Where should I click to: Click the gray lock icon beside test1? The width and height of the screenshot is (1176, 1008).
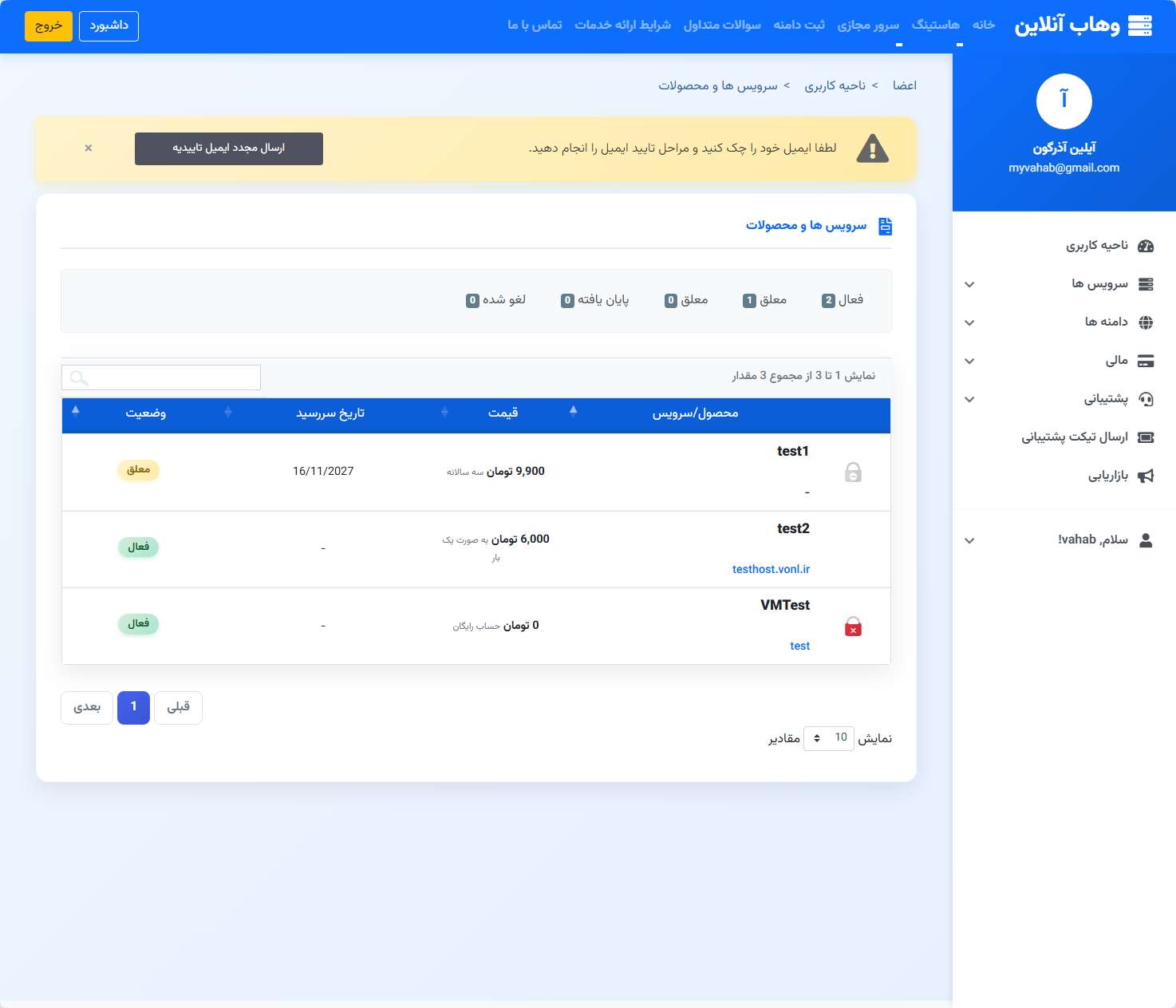(853, 472)
